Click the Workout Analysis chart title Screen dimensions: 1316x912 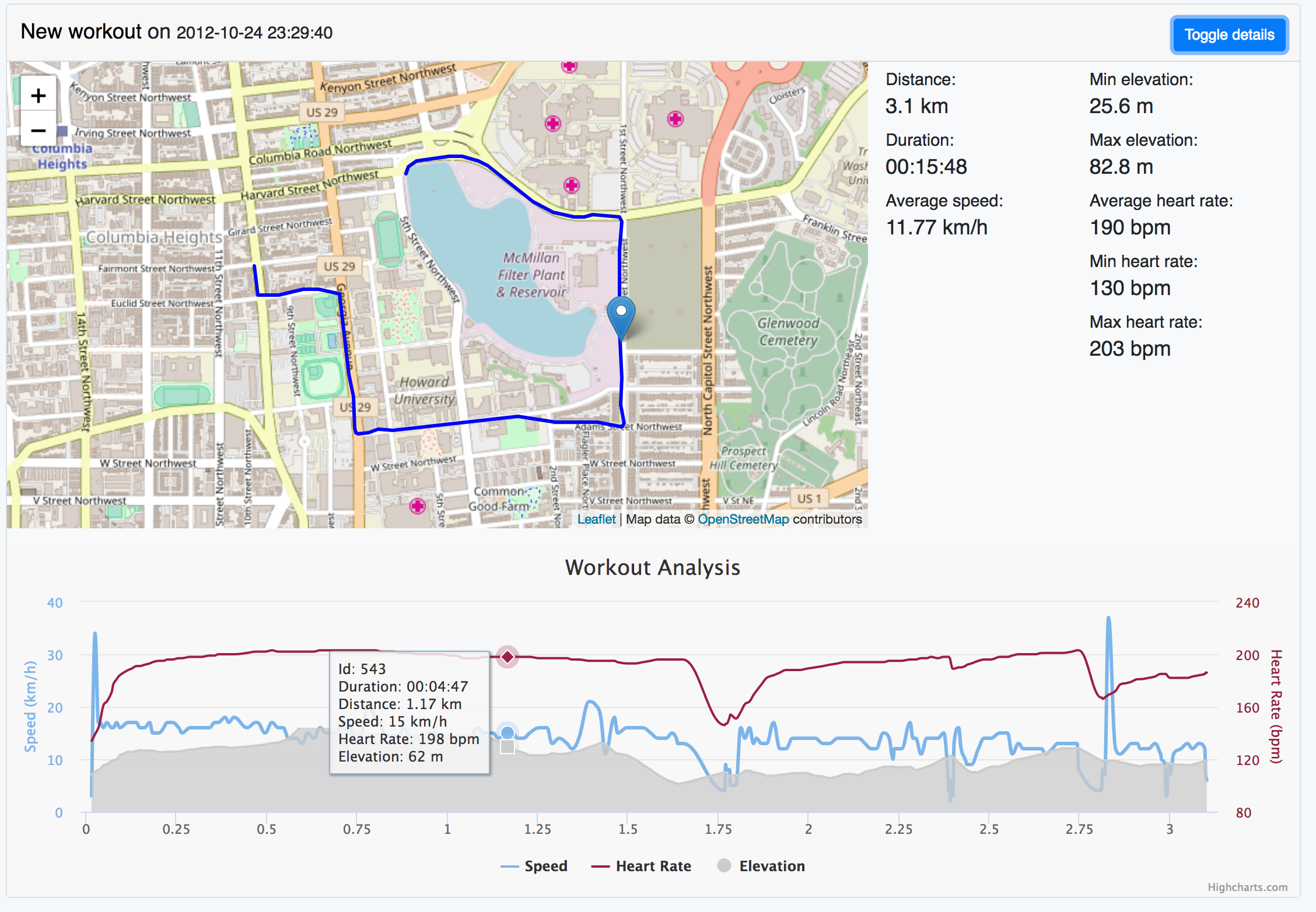(x=652, y=567)
